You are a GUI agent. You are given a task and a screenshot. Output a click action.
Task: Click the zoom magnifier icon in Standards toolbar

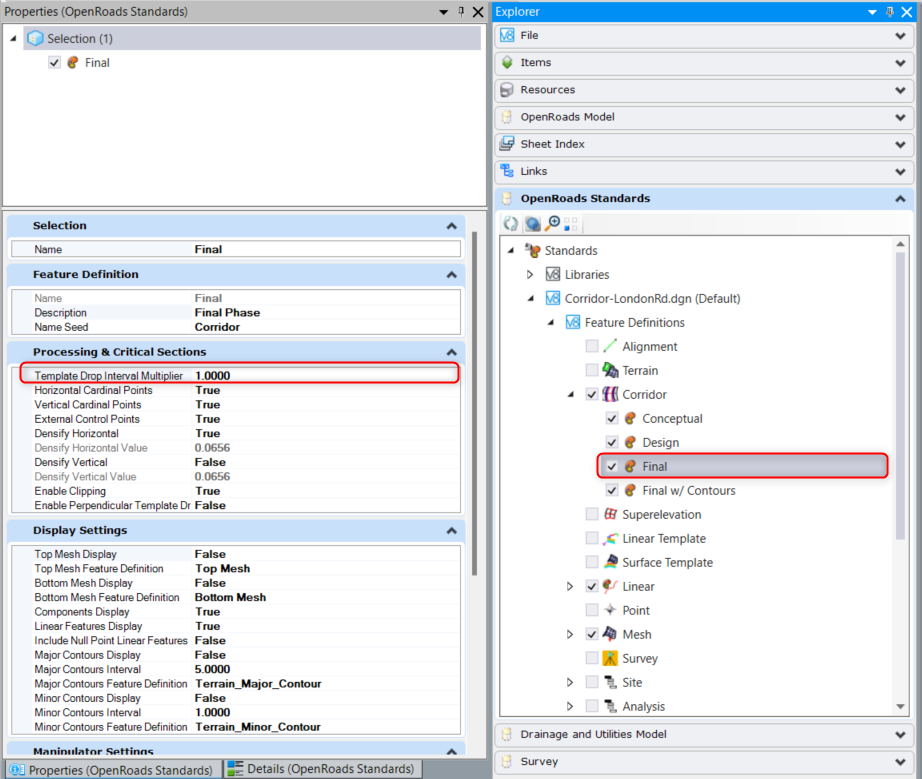(x=552, y=224)
